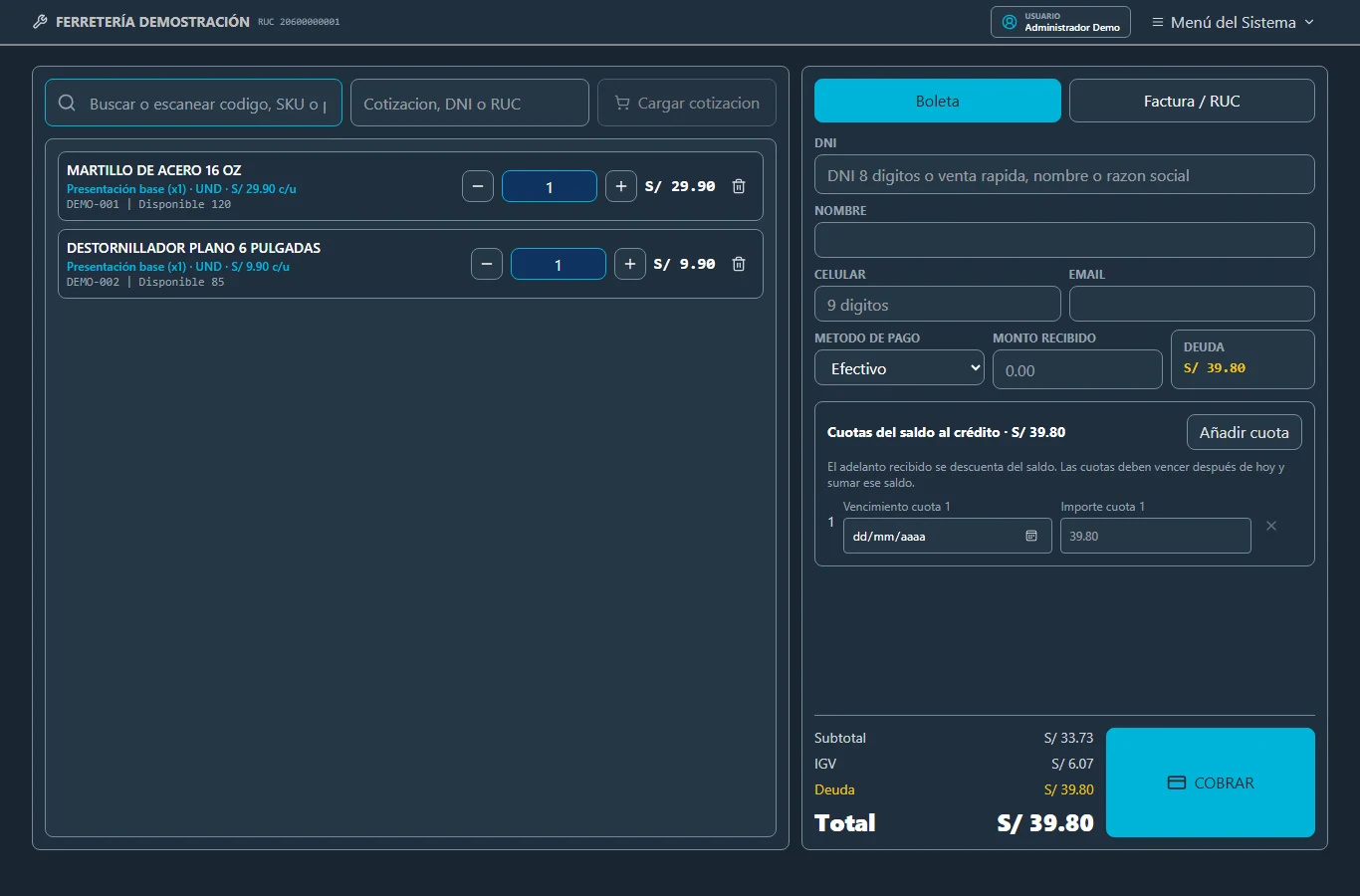Click the COBRAR button
1360x896 pixels.
point(1211,783)
